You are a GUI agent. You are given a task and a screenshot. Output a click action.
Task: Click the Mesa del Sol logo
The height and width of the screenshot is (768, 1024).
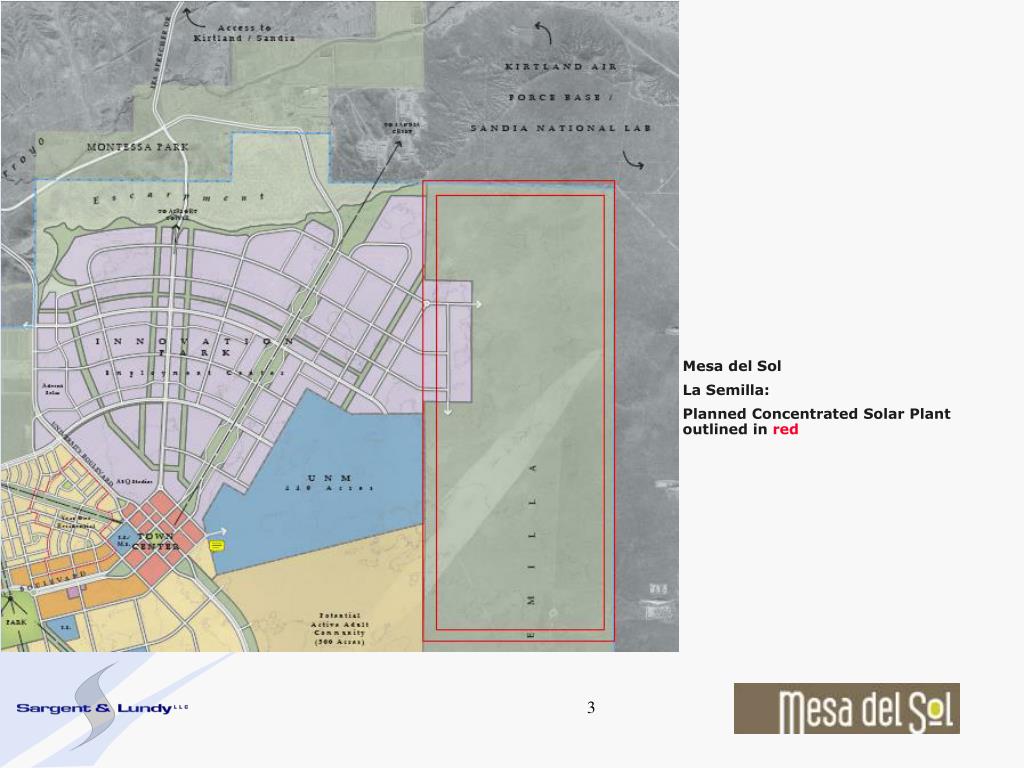846,709
